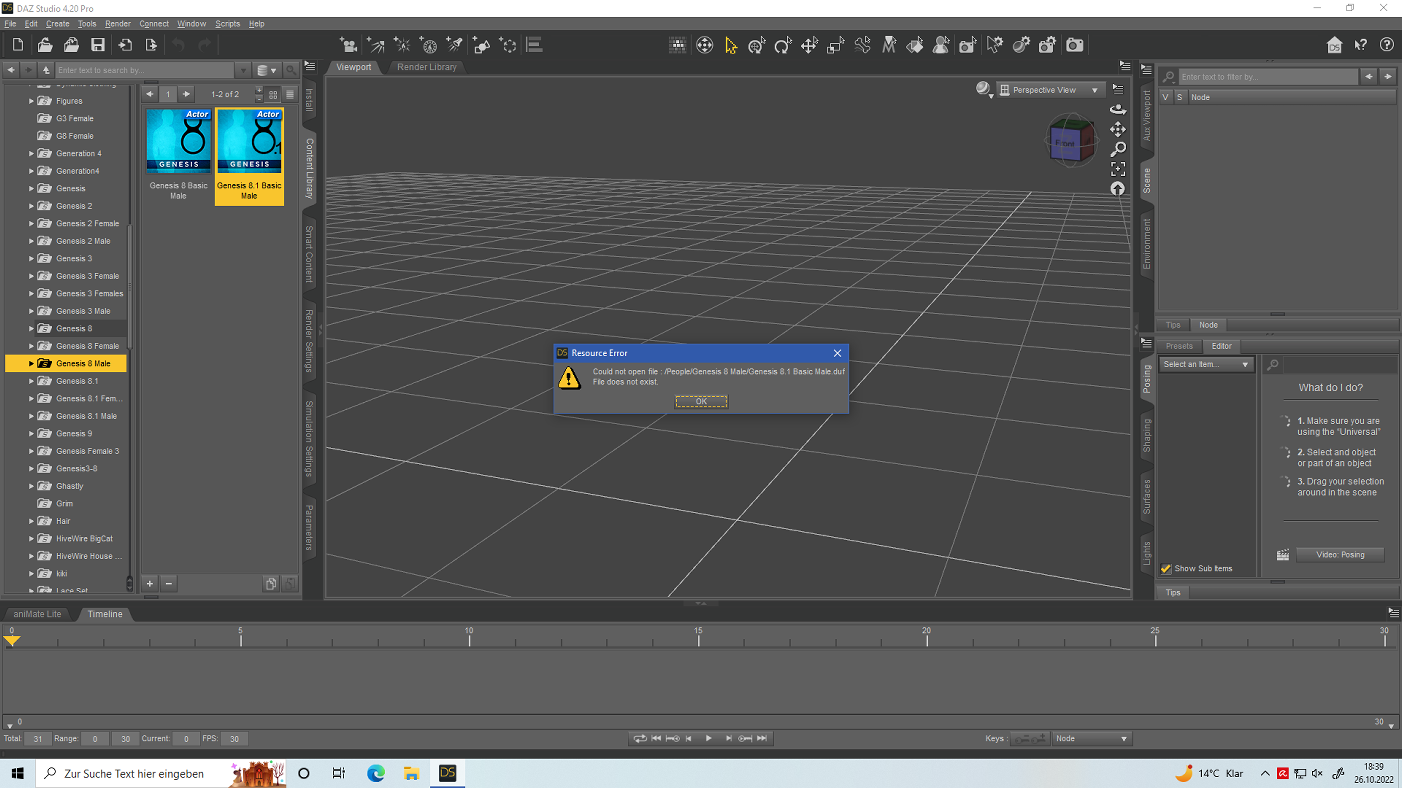Switch to the Render Library tab
1402x788 pixels.
[x=427, y=67]
